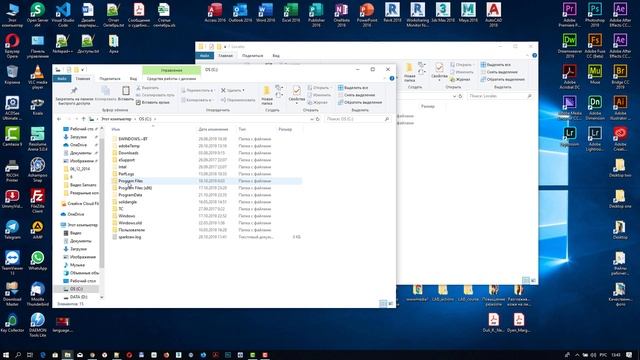Toggle details view in back Explorer window
Screen dimensions: 640x360
pos(526,280)
